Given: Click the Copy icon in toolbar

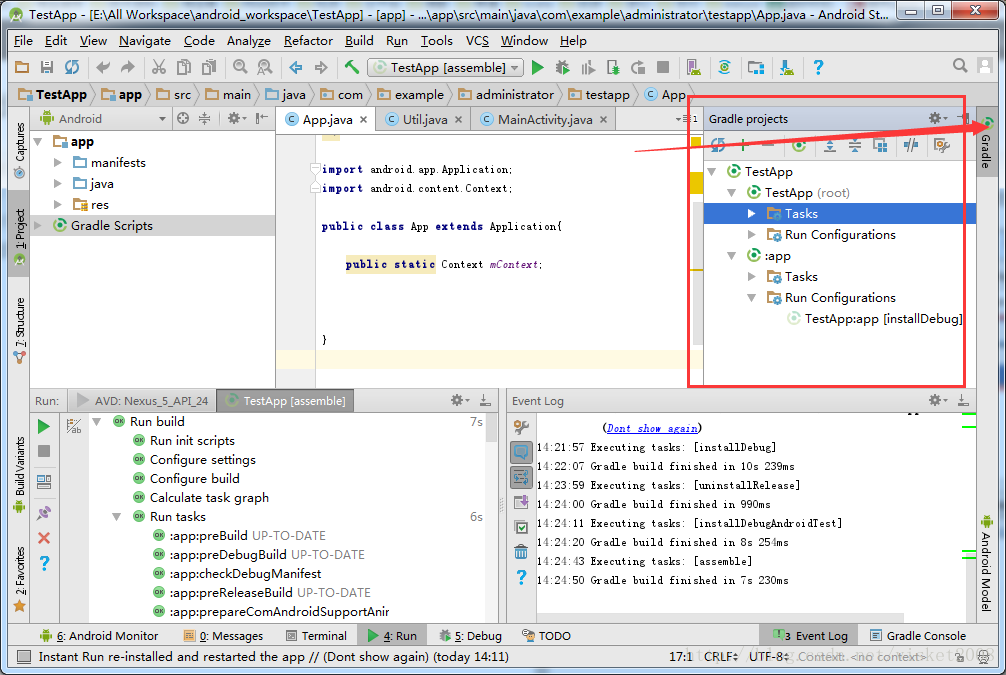Looking at the screenshot, I should [184, 67].
